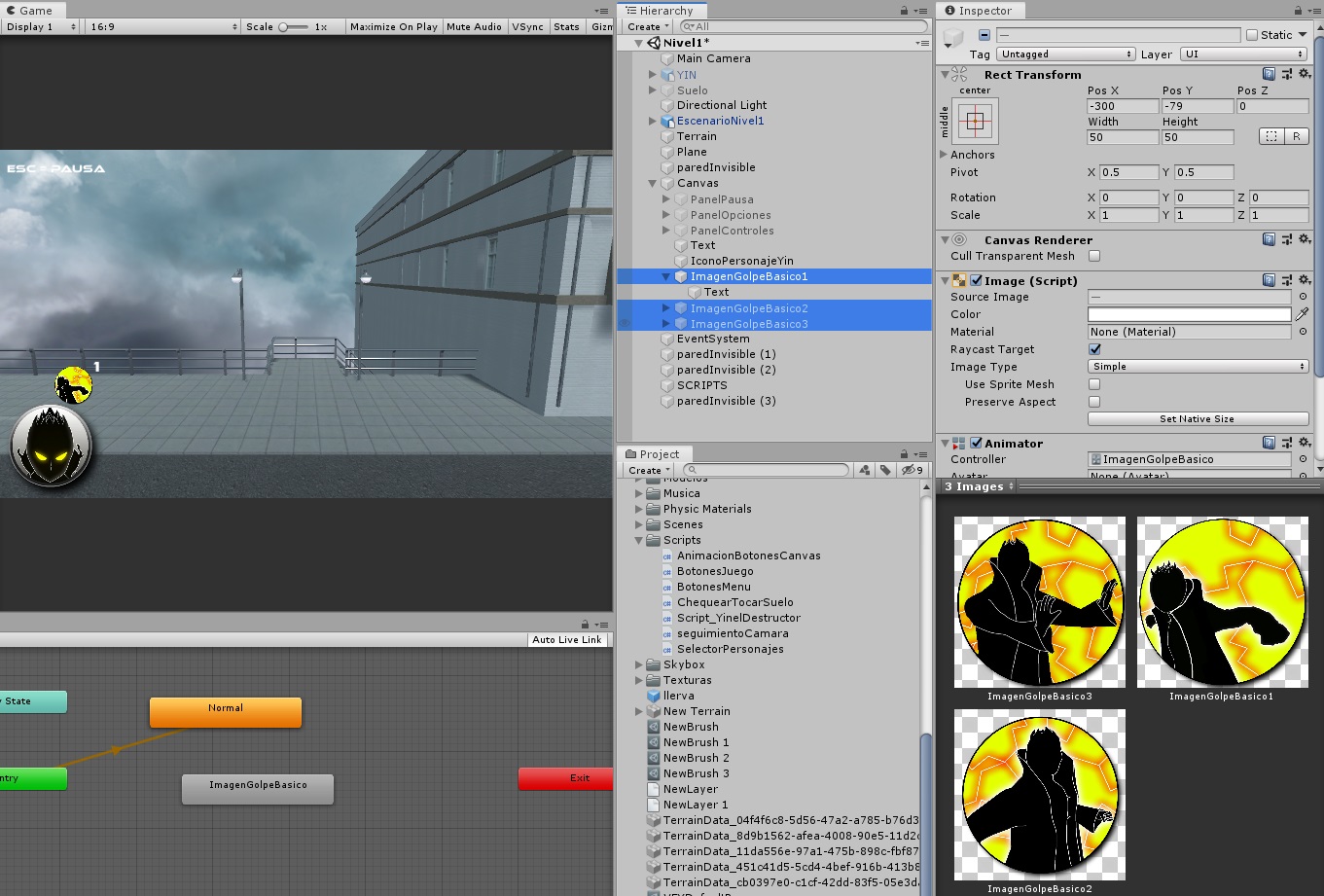Collapse the Canvas object in Hierarchy
The height and width of the screenshot is (896, 1324).
(653, 183)
